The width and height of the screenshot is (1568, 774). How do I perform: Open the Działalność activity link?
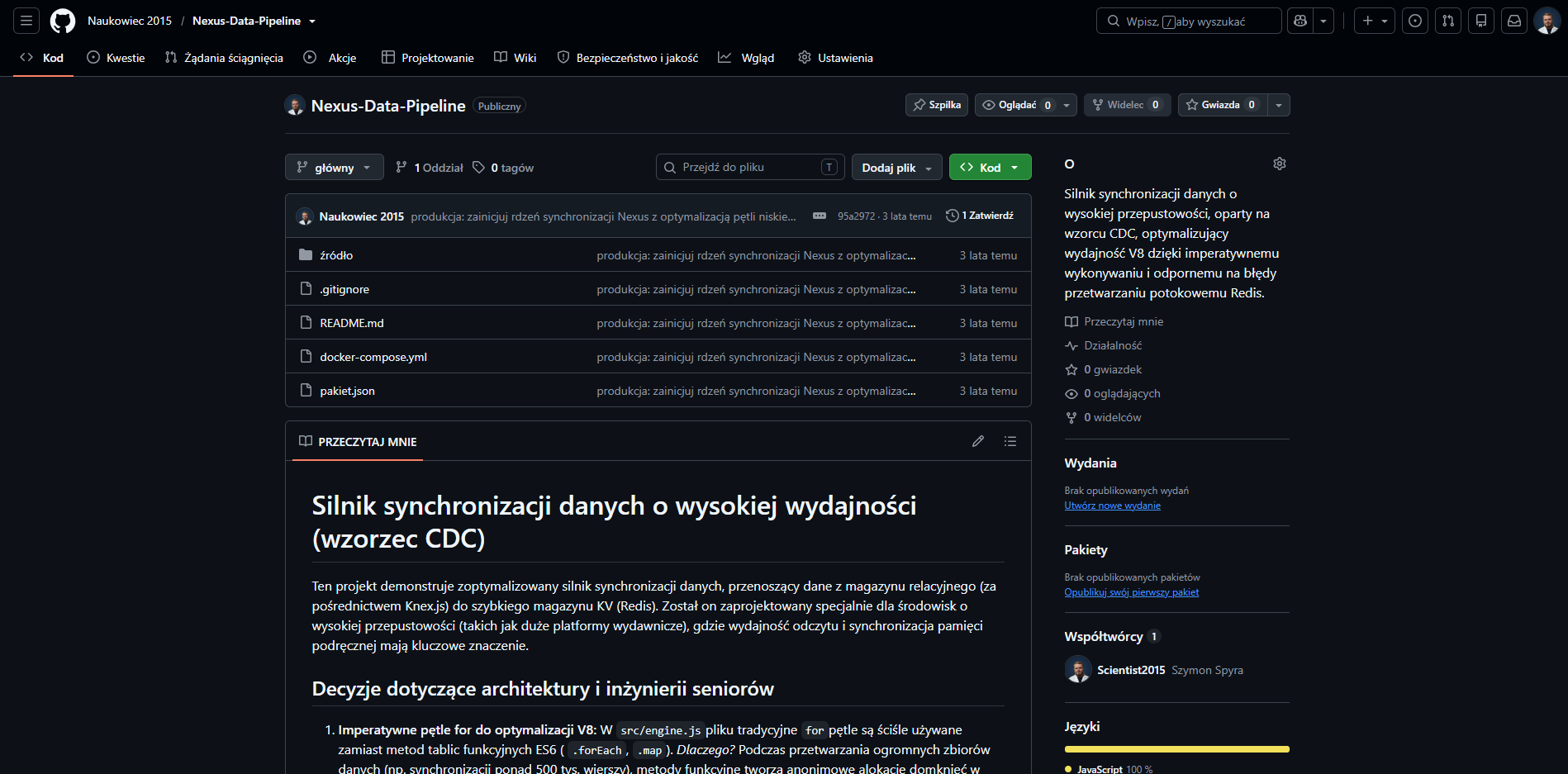pyautogui.click(x=1103, y=345)
